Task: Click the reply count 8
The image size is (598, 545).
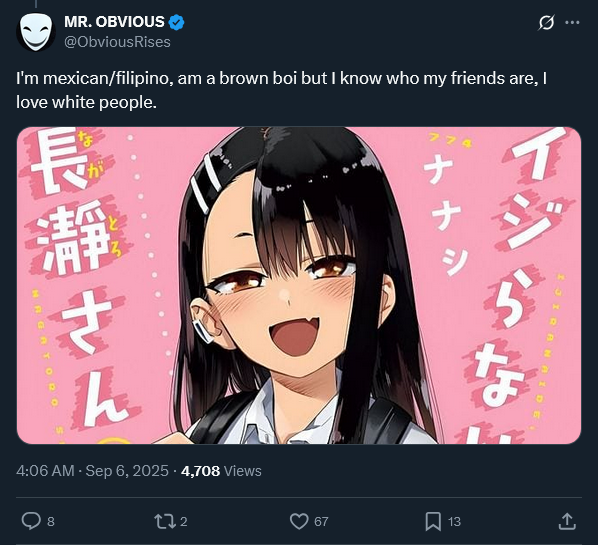Action: point(51,522)
